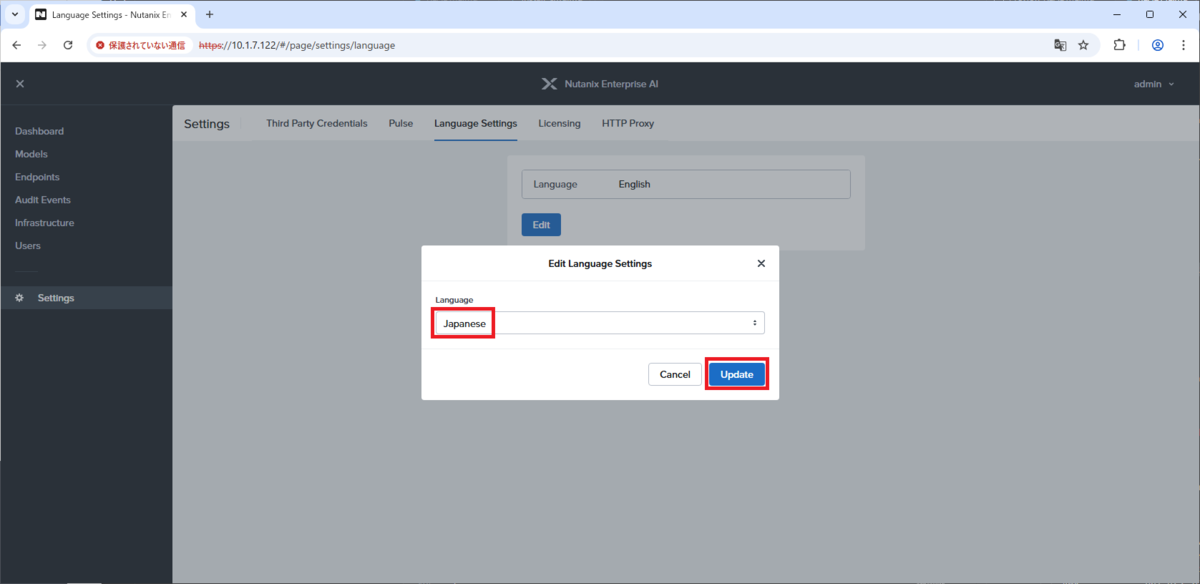Switch to the HTTP Proxy tab

(628, 123)
